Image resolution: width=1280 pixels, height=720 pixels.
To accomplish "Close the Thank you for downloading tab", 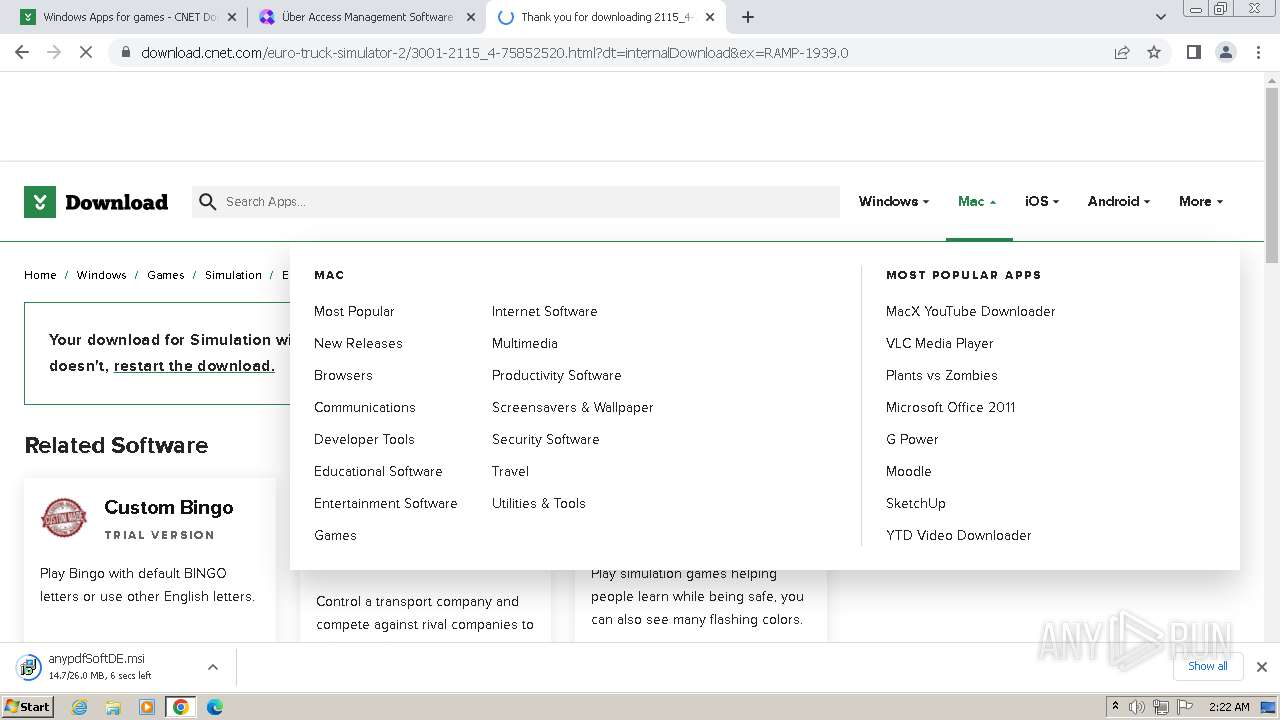I will tap(710, 17).
